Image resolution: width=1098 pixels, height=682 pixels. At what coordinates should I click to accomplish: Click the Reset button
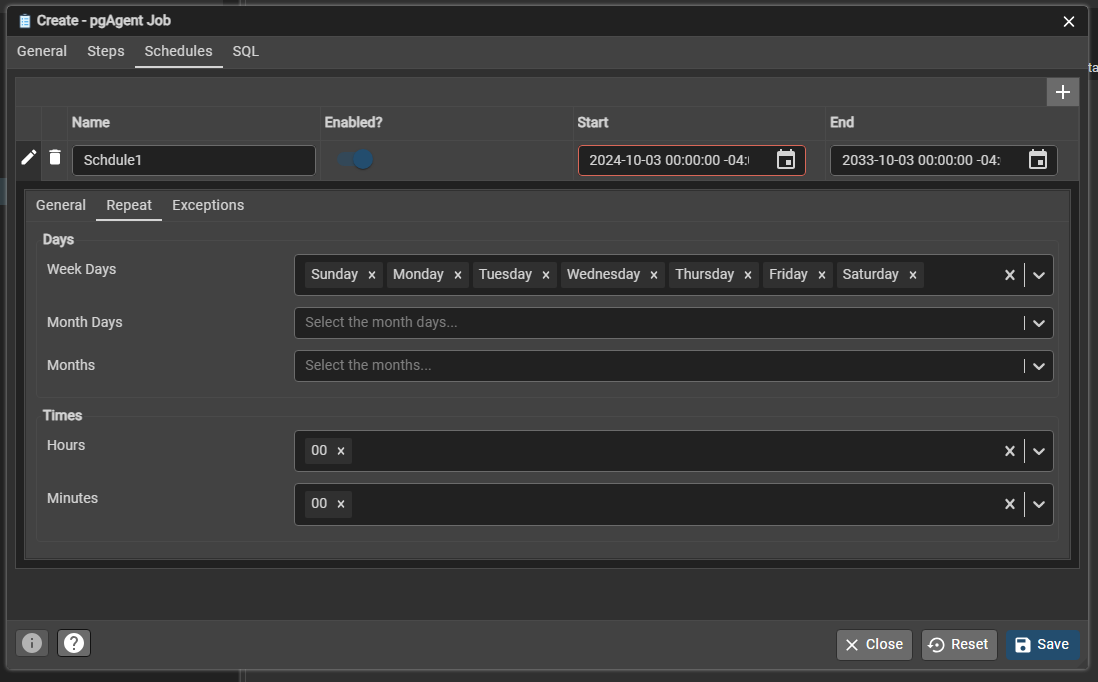point(959,645)
